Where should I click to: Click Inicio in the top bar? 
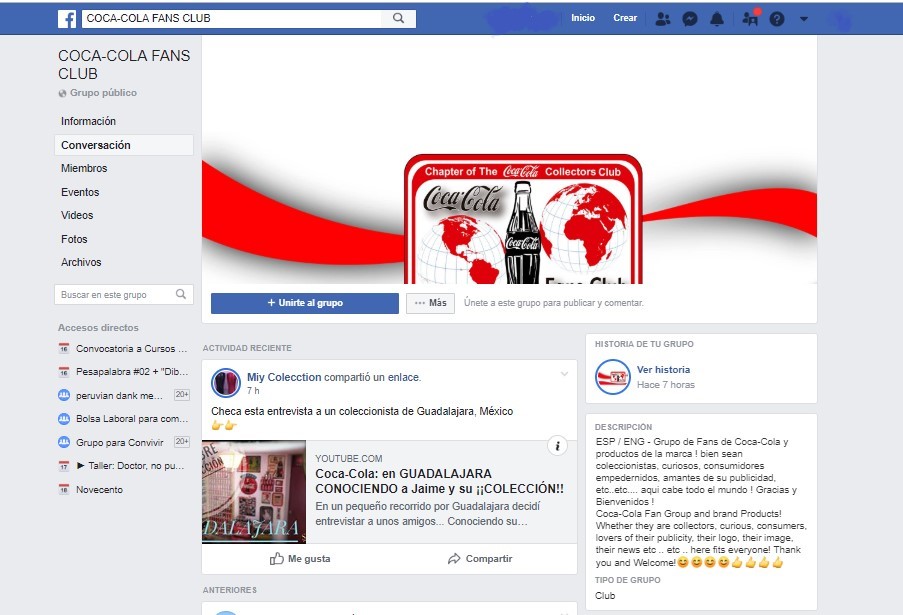pos(583,18)
